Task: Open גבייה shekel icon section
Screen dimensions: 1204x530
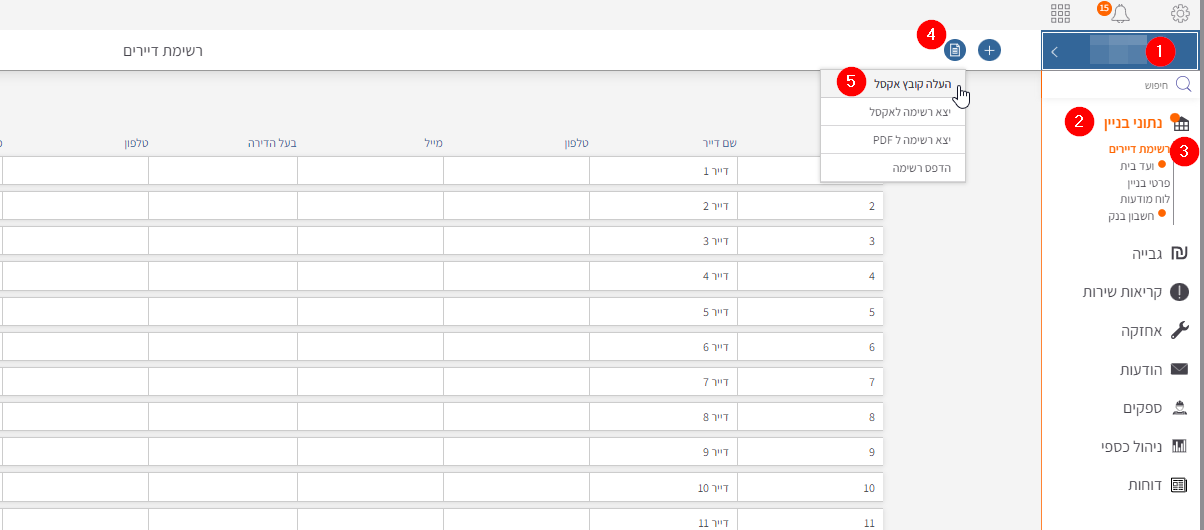Action: [x=1179, y=253]
